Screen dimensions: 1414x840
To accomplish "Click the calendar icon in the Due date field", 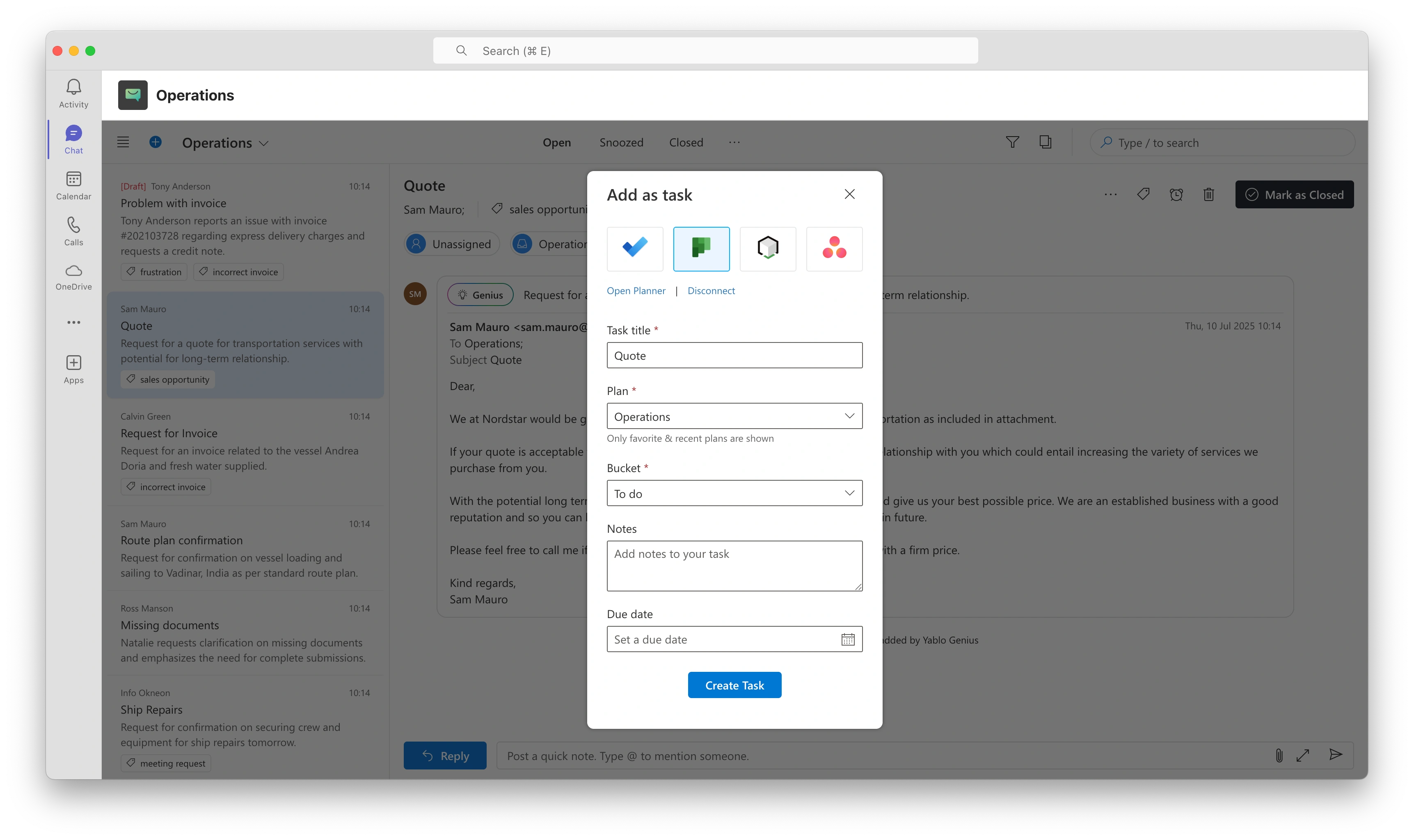I will 847,639.
